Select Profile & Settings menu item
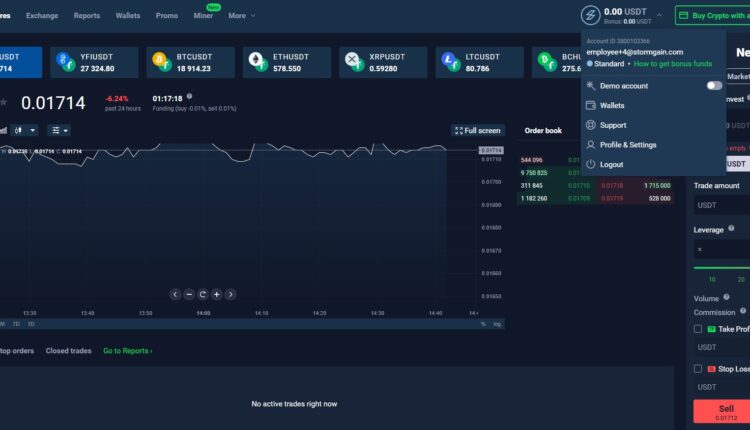The width and height of the screenshot is (750, 430). tap(627, 145)
